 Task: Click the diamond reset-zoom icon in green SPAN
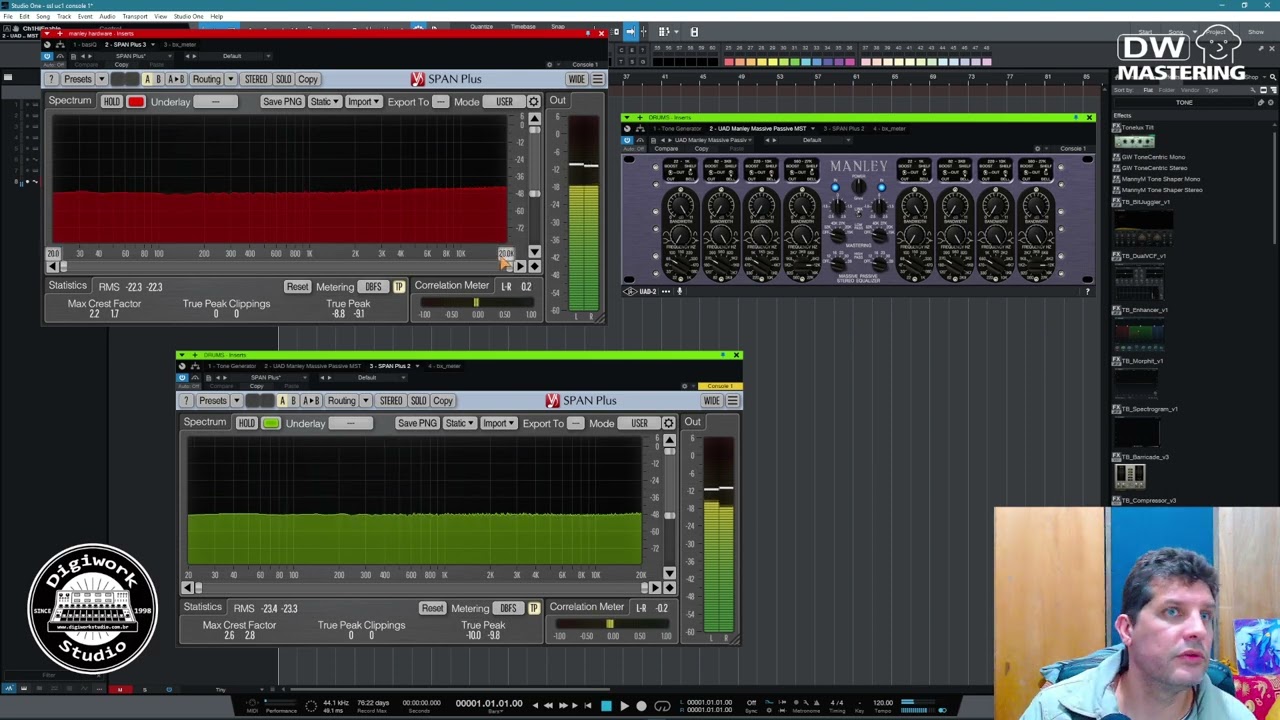coord(669,588)
